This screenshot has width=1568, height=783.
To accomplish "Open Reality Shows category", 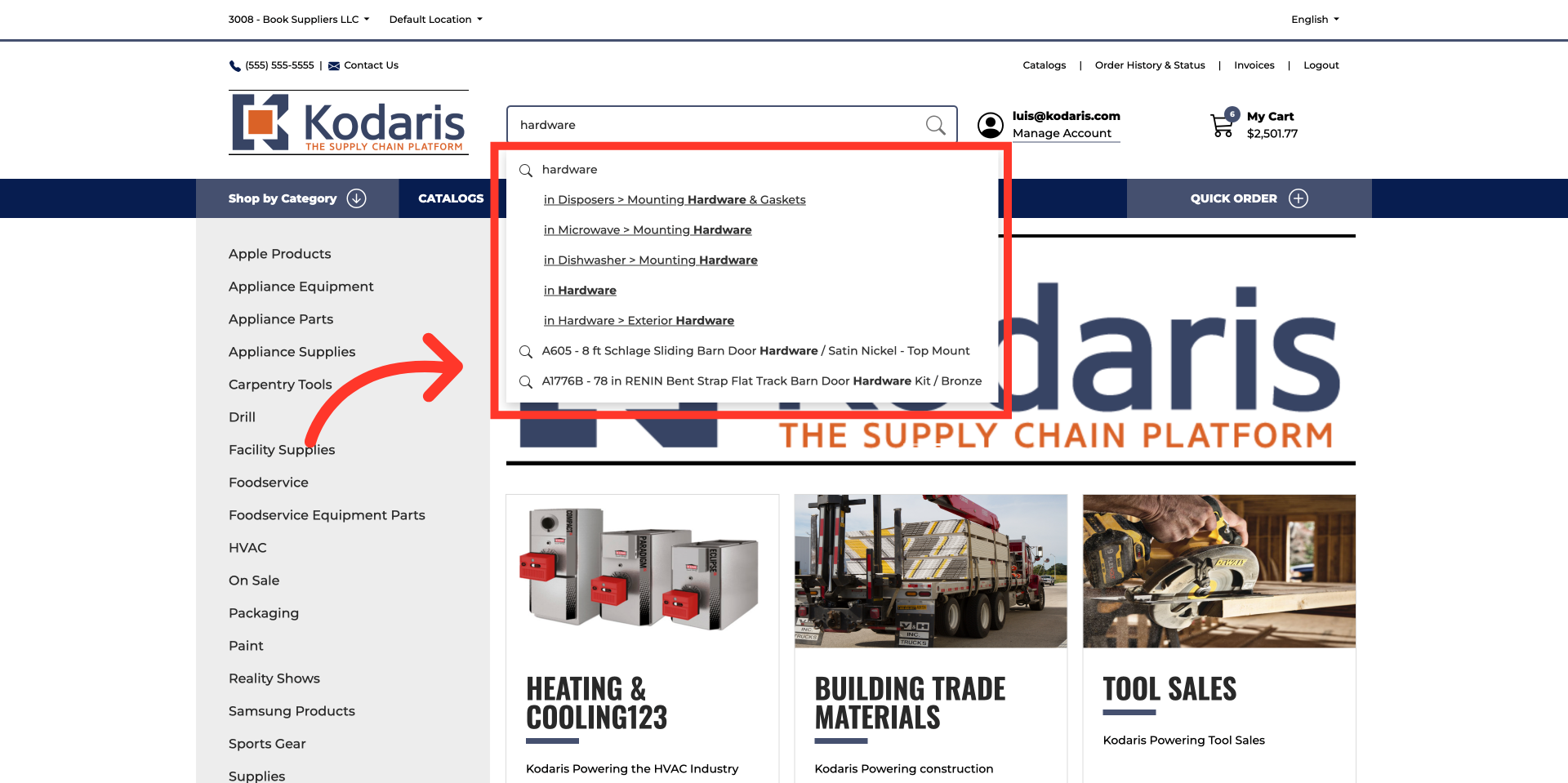I will pos(274,678).
